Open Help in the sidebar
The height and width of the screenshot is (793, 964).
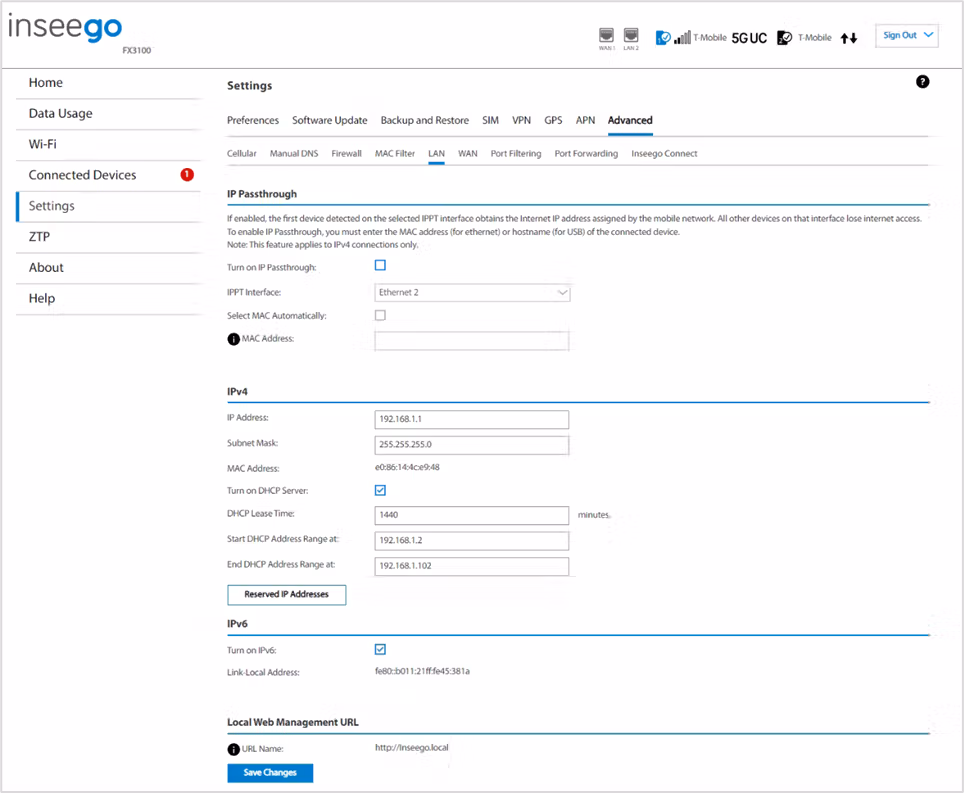[42, 298]
